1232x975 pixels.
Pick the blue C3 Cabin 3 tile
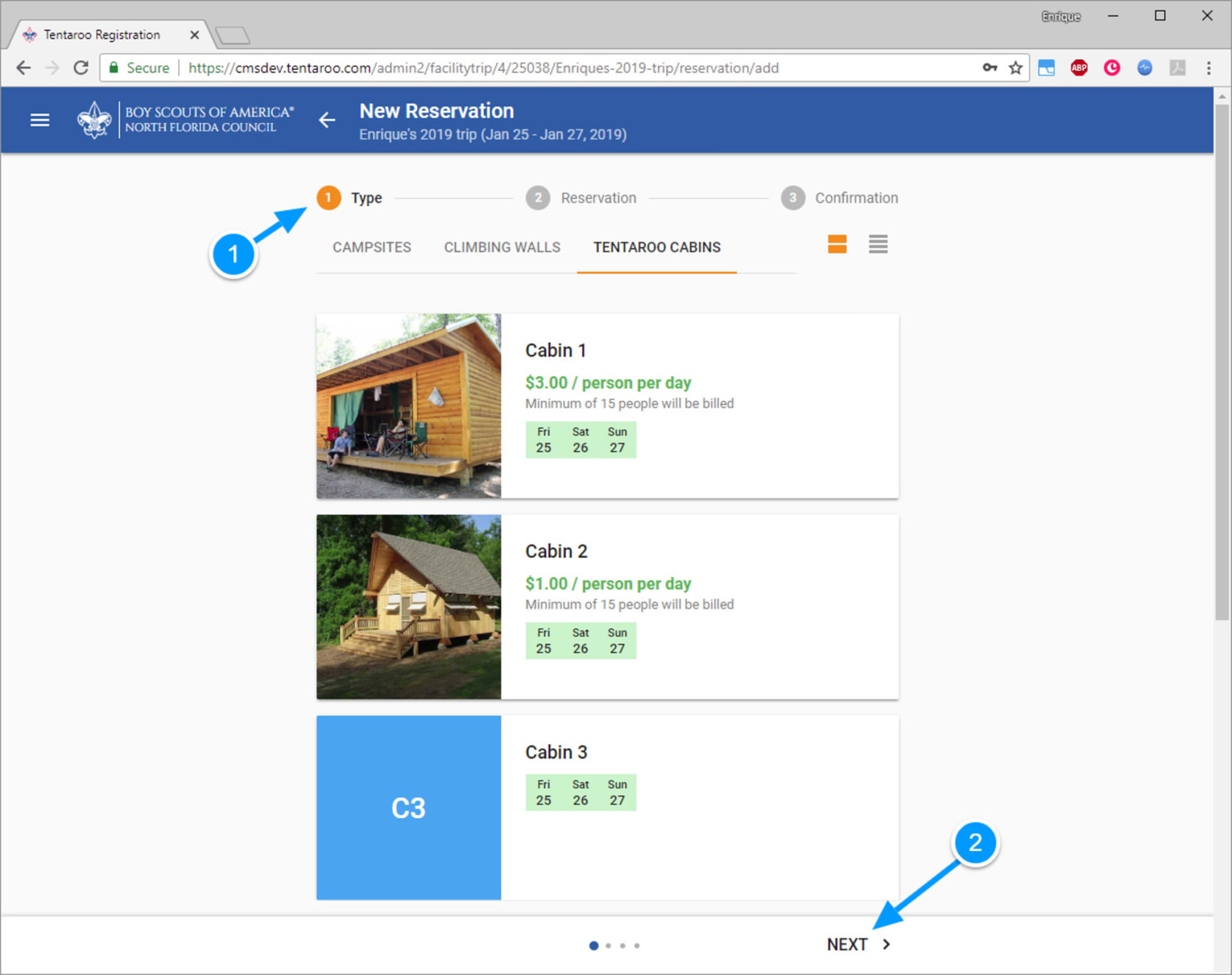(x=409, y=807)
